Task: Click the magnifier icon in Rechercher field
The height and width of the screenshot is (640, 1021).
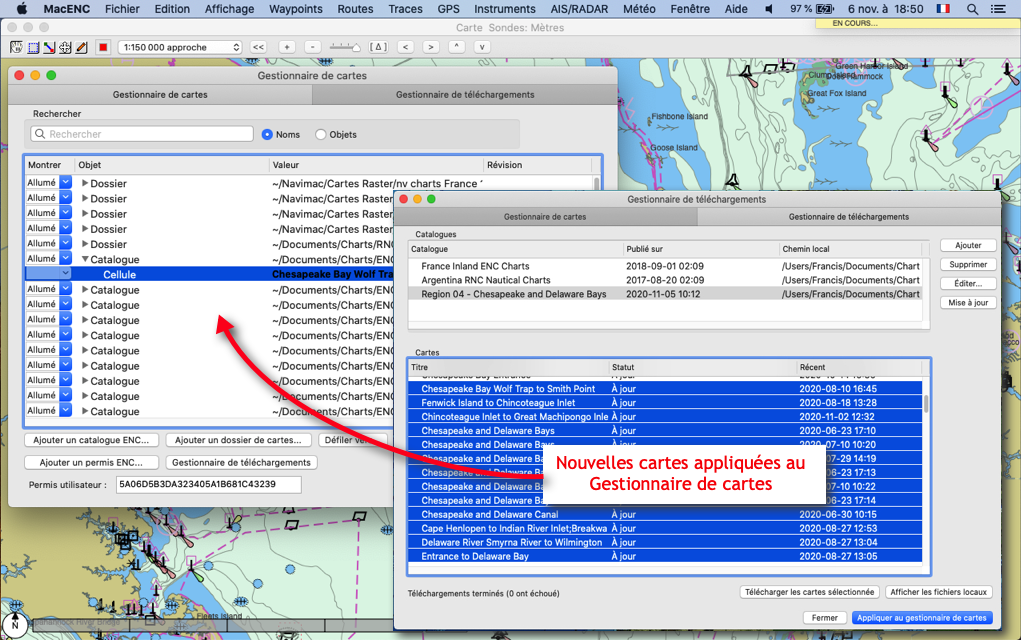Action: 40,133
